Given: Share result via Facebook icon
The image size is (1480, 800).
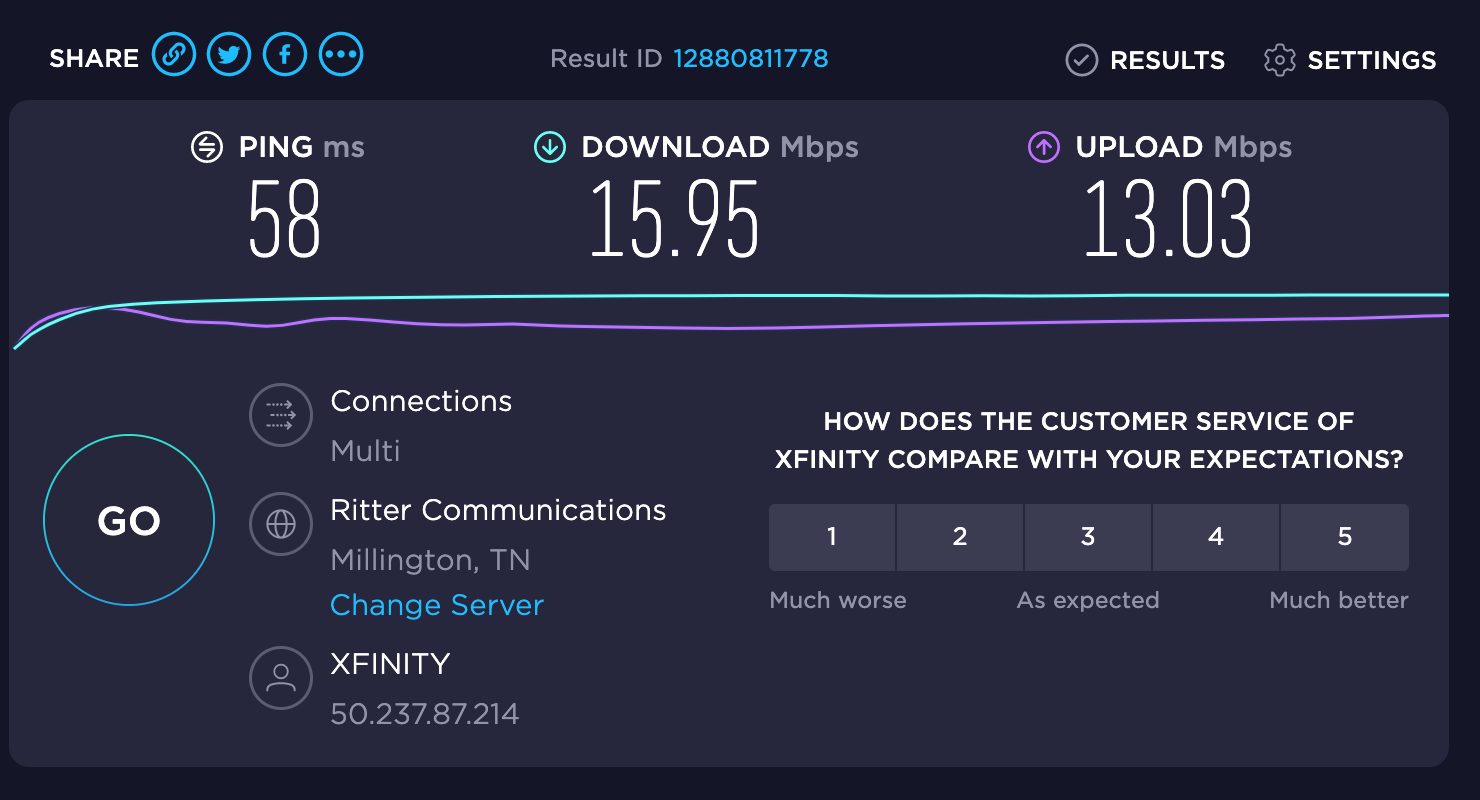Looking at the screenshot, I should pyautogui.click(x=284, y=54).
